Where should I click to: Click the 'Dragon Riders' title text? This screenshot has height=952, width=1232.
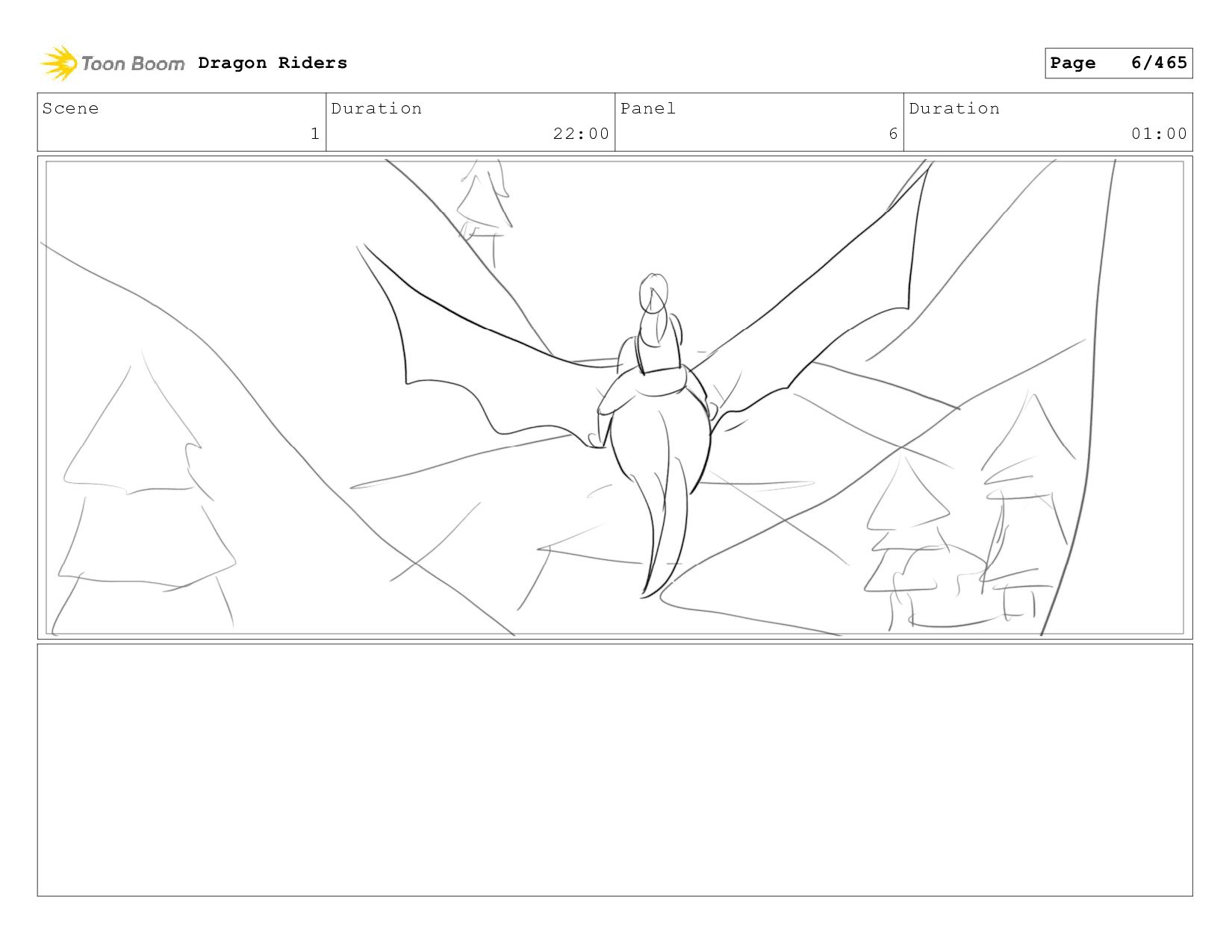pyautogui.click(x=273, y=63)
